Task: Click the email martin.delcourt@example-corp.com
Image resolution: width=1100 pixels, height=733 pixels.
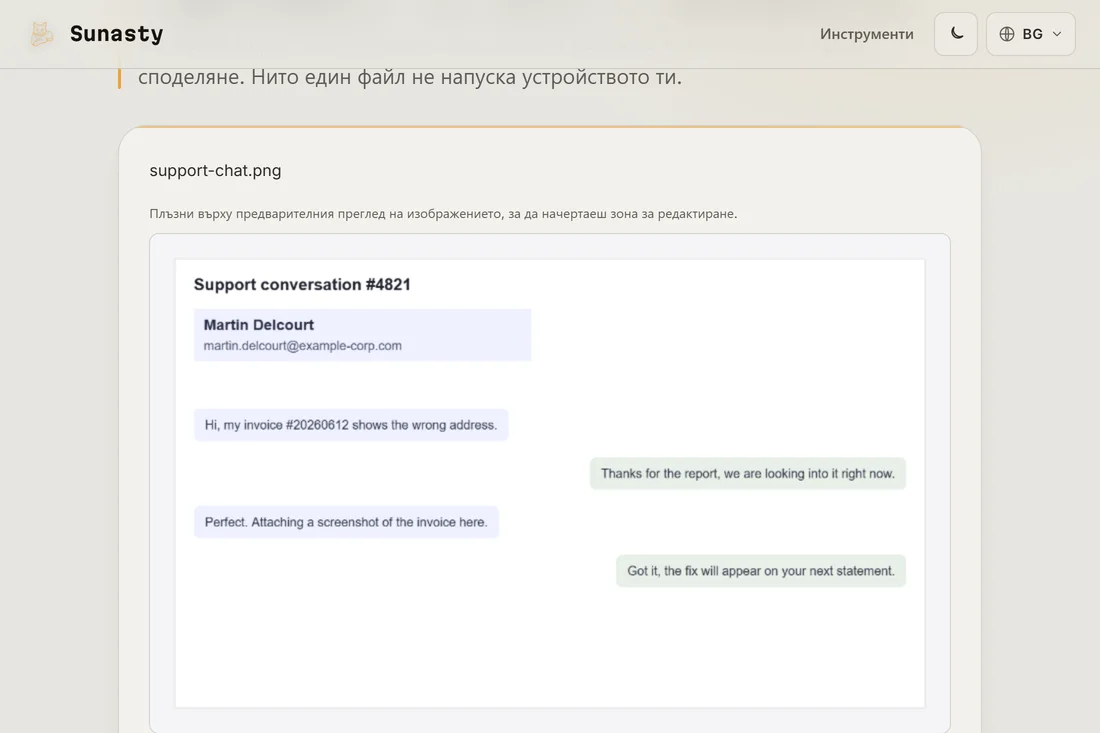Action: [302, 346]
